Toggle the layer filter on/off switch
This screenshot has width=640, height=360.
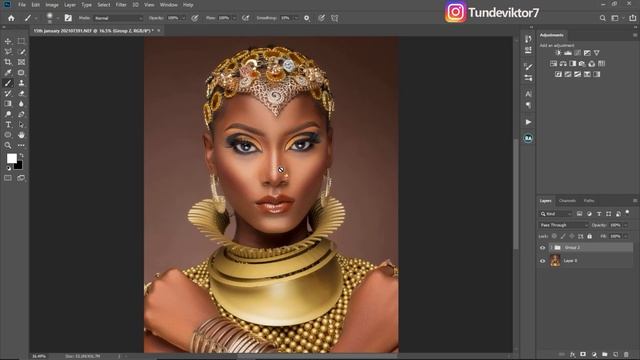627,213
